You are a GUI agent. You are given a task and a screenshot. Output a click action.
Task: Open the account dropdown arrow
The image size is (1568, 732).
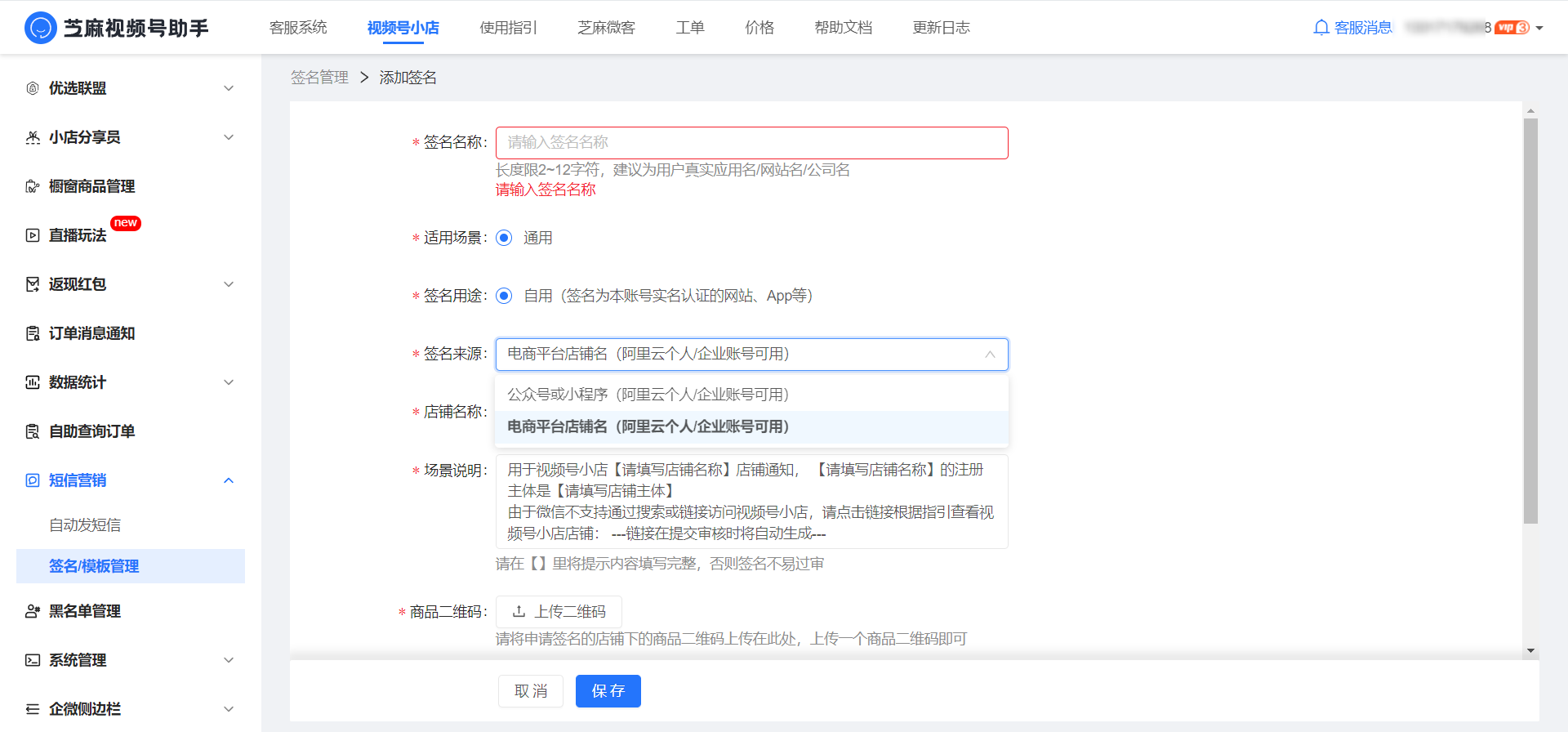pyautogui.click(x=1539, y=28)
